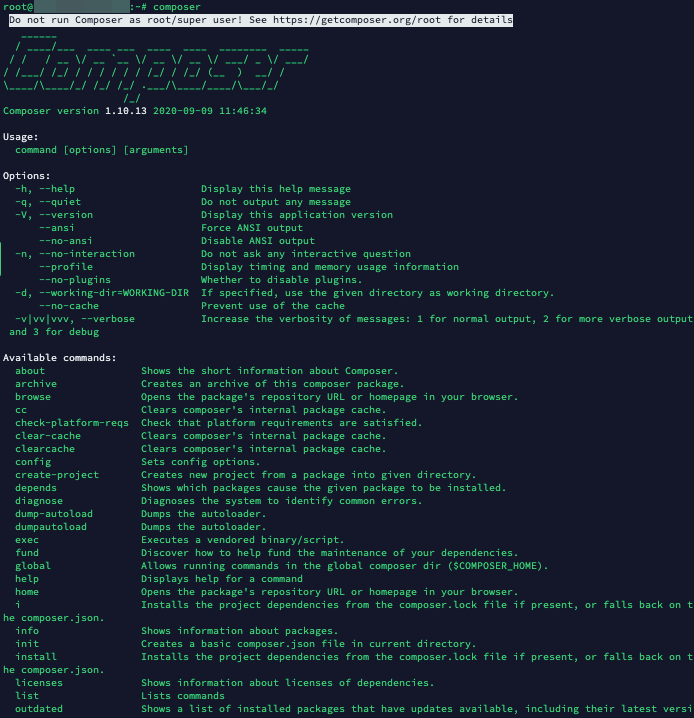This screenshot has height=718, width=694.
Task: Click the "--no-ansi" option
Action: coord(65,241)
